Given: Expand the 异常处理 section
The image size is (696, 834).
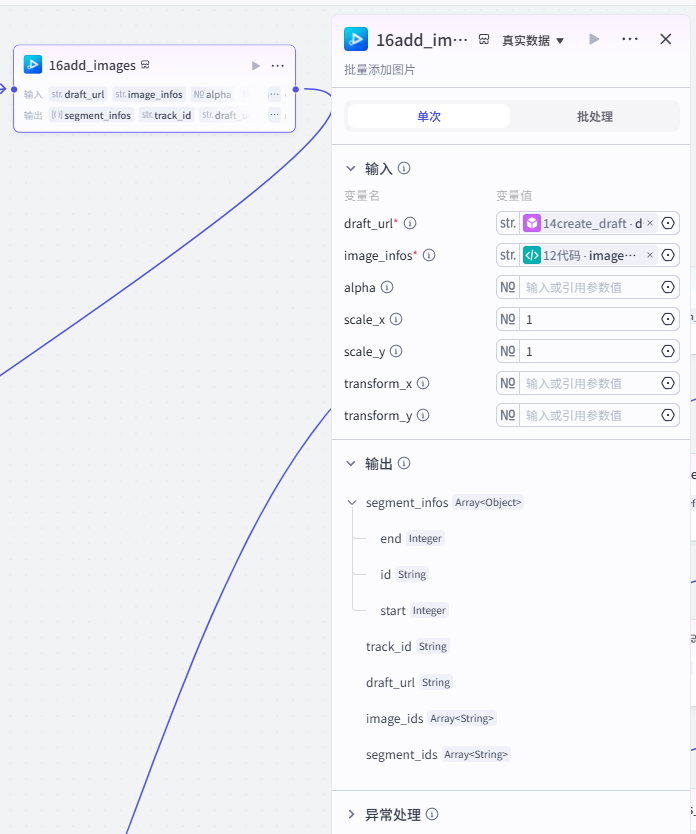Looking at the screenshot, I should [x=350, y=814].
